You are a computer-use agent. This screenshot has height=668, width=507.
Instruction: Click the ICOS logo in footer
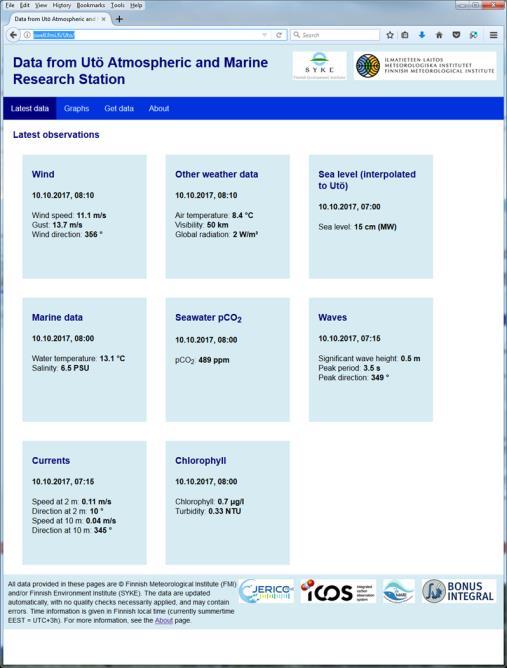pos(338,591)
